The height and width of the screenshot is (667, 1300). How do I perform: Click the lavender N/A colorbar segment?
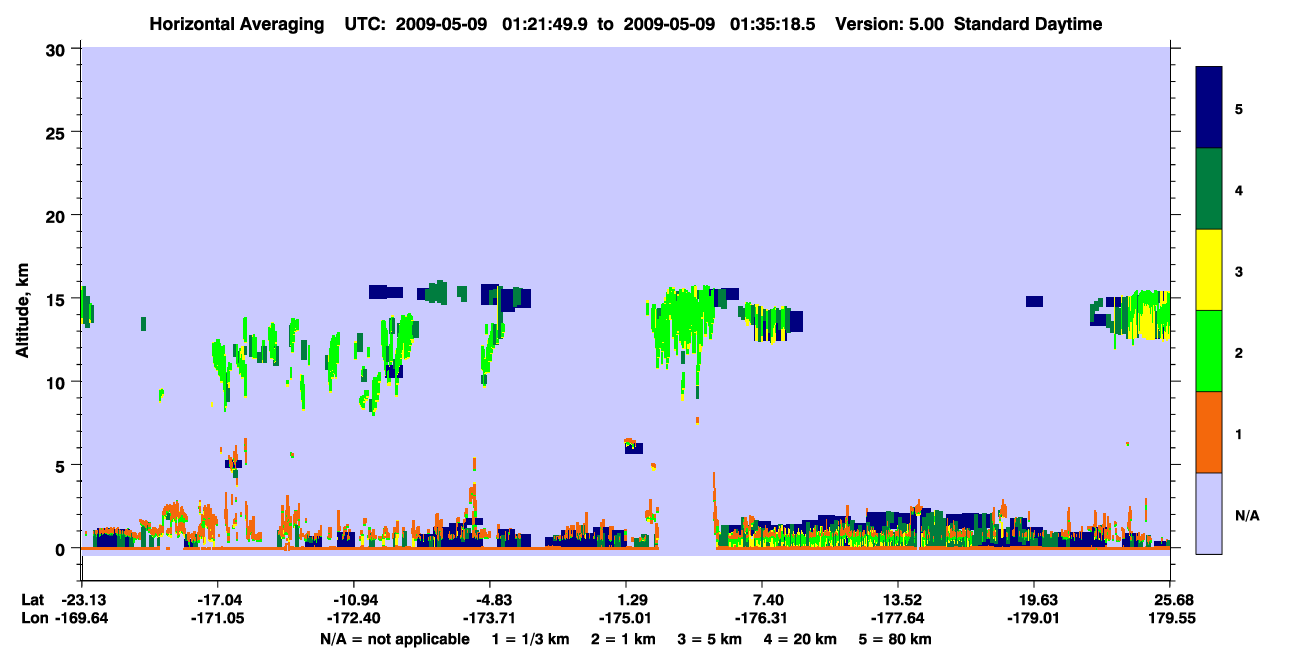[1209, 513]
